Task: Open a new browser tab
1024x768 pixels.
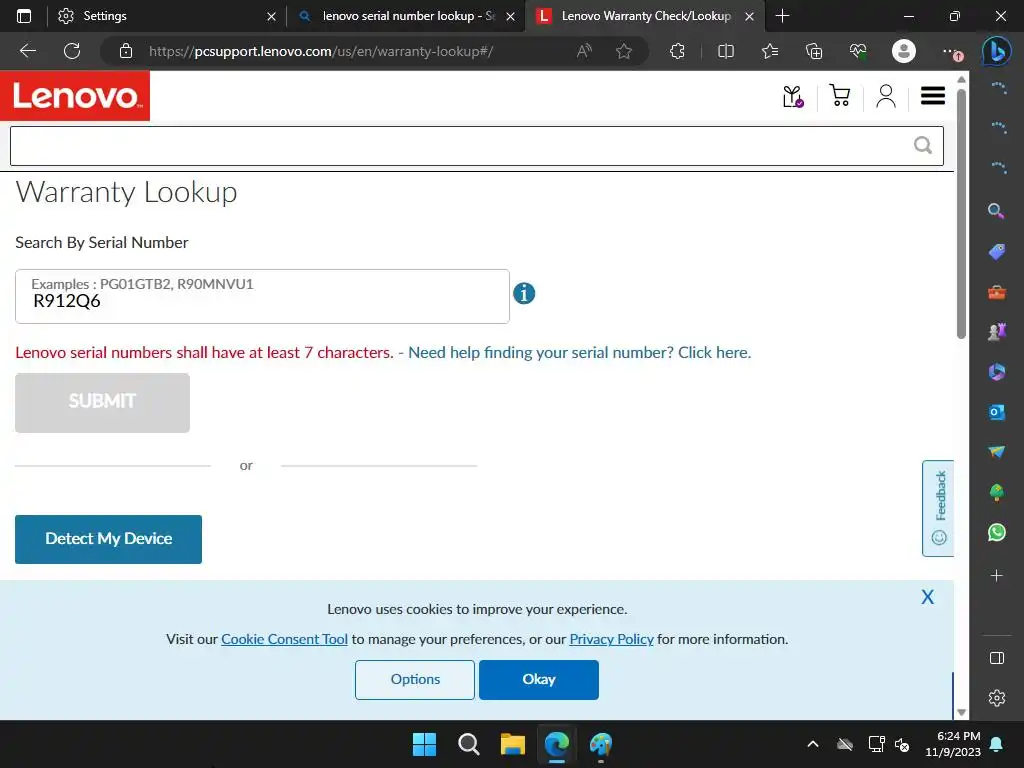Action: pos(782,16)
